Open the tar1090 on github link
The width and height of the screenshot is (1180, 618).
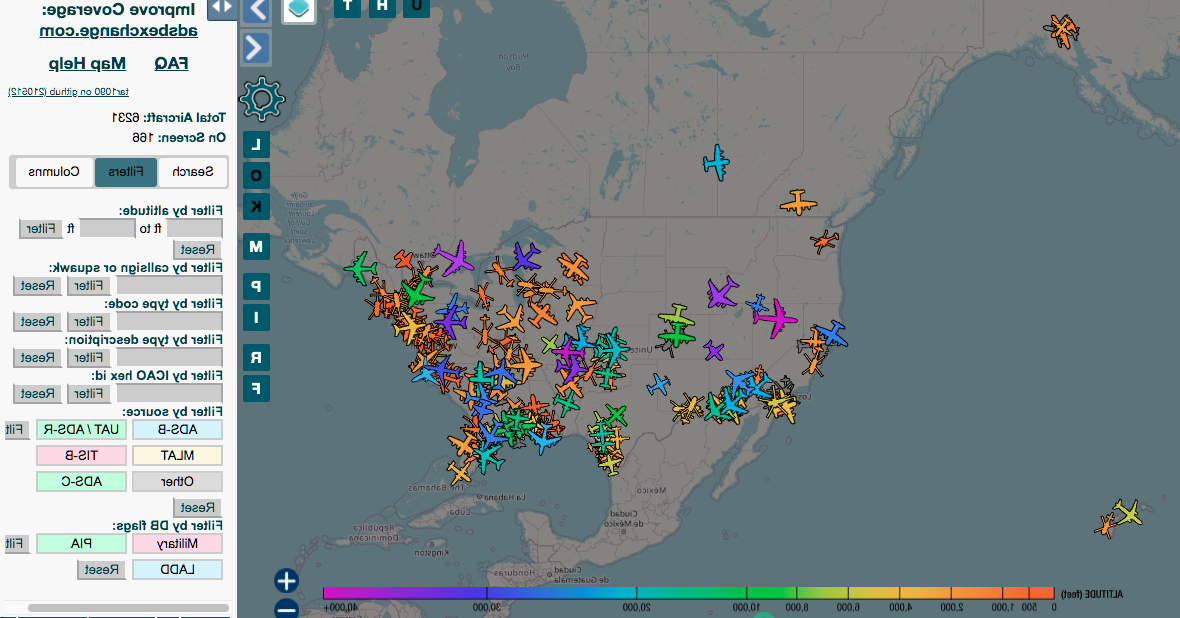point(68,92)
